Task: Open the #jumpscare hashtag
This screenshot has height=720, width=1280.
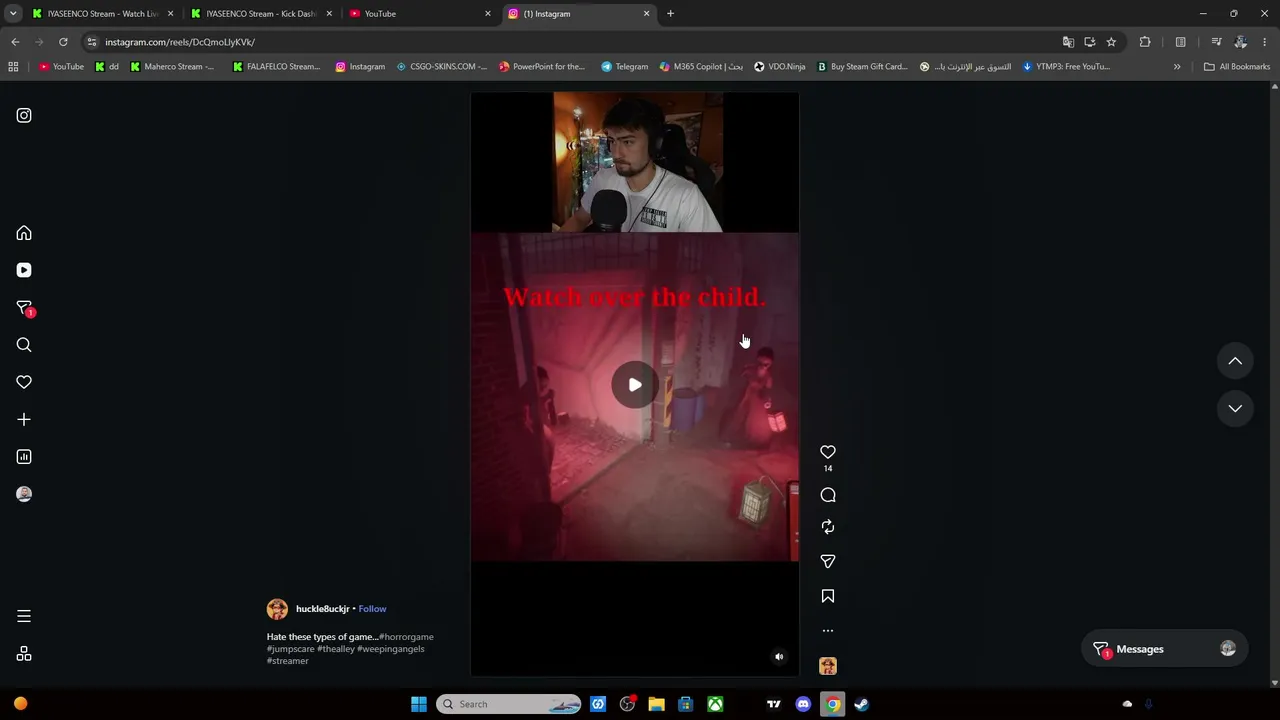Action: coord(291,649)
